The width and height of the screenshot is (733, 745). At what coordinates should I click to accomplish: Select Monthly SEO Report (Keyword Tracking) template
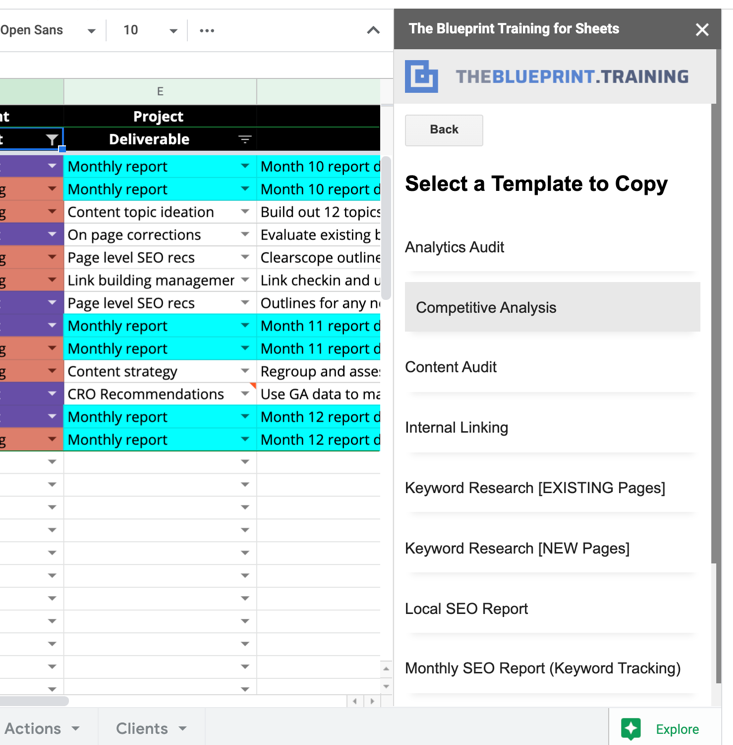point(552,669)
